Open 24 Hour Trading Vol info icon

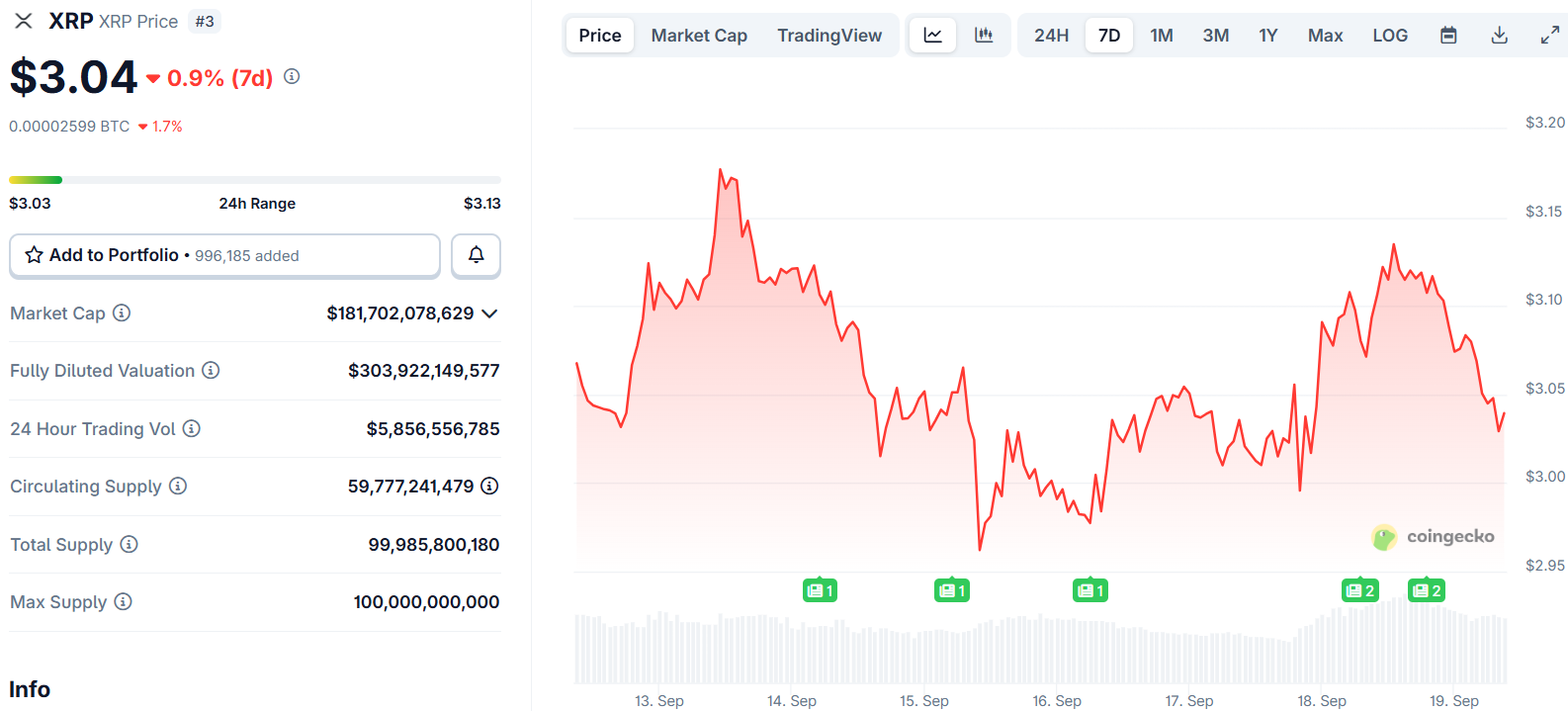pos(192,428)
